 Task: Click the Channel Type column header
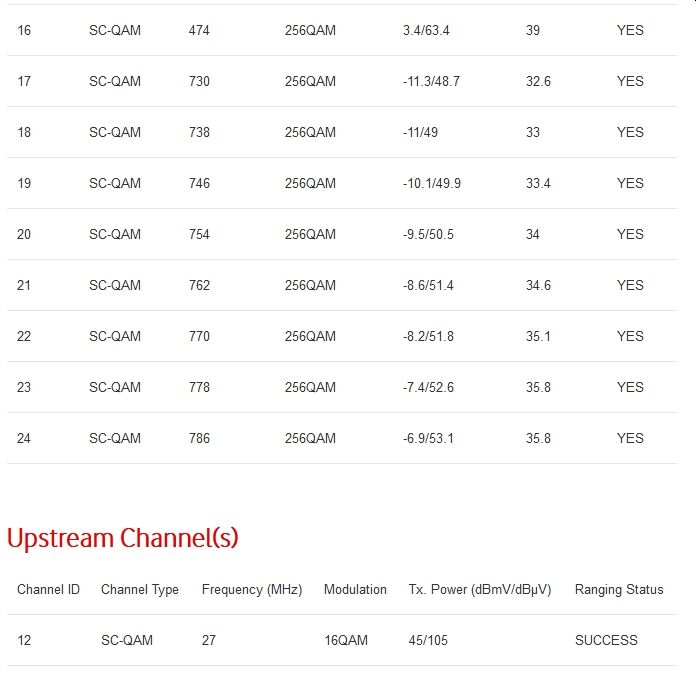tap(140, 589)
